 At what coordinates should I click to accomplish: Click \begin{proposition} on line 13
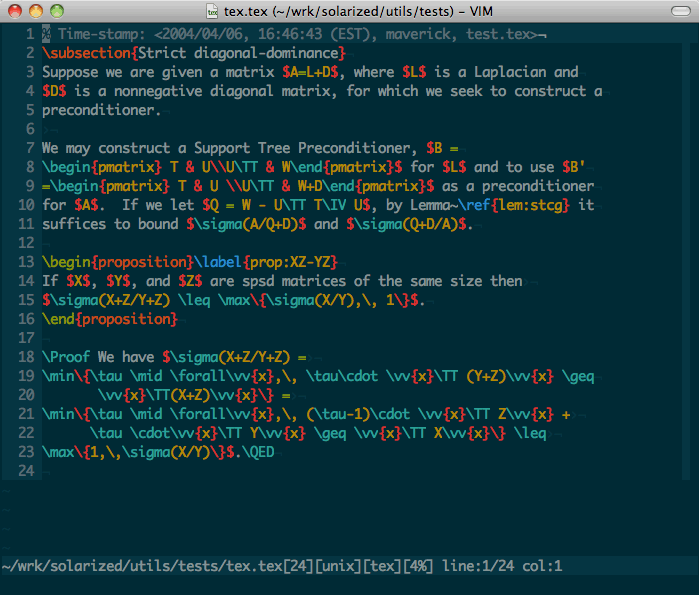coord(110,262)
